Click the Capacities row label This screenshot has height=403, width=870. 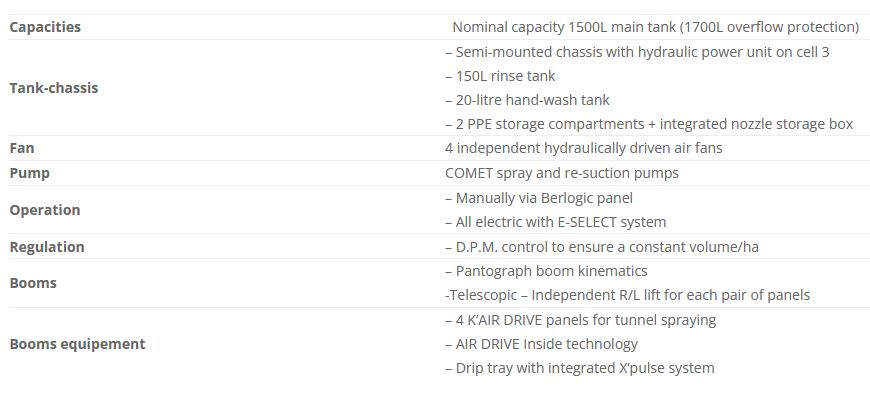(45, 27)
